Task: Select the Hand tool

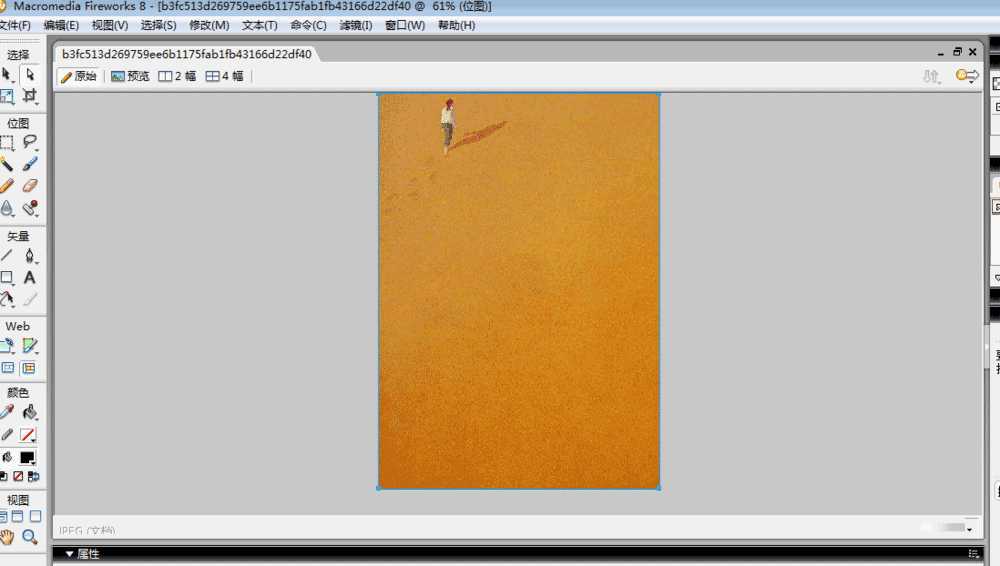Action: [8, 537]
